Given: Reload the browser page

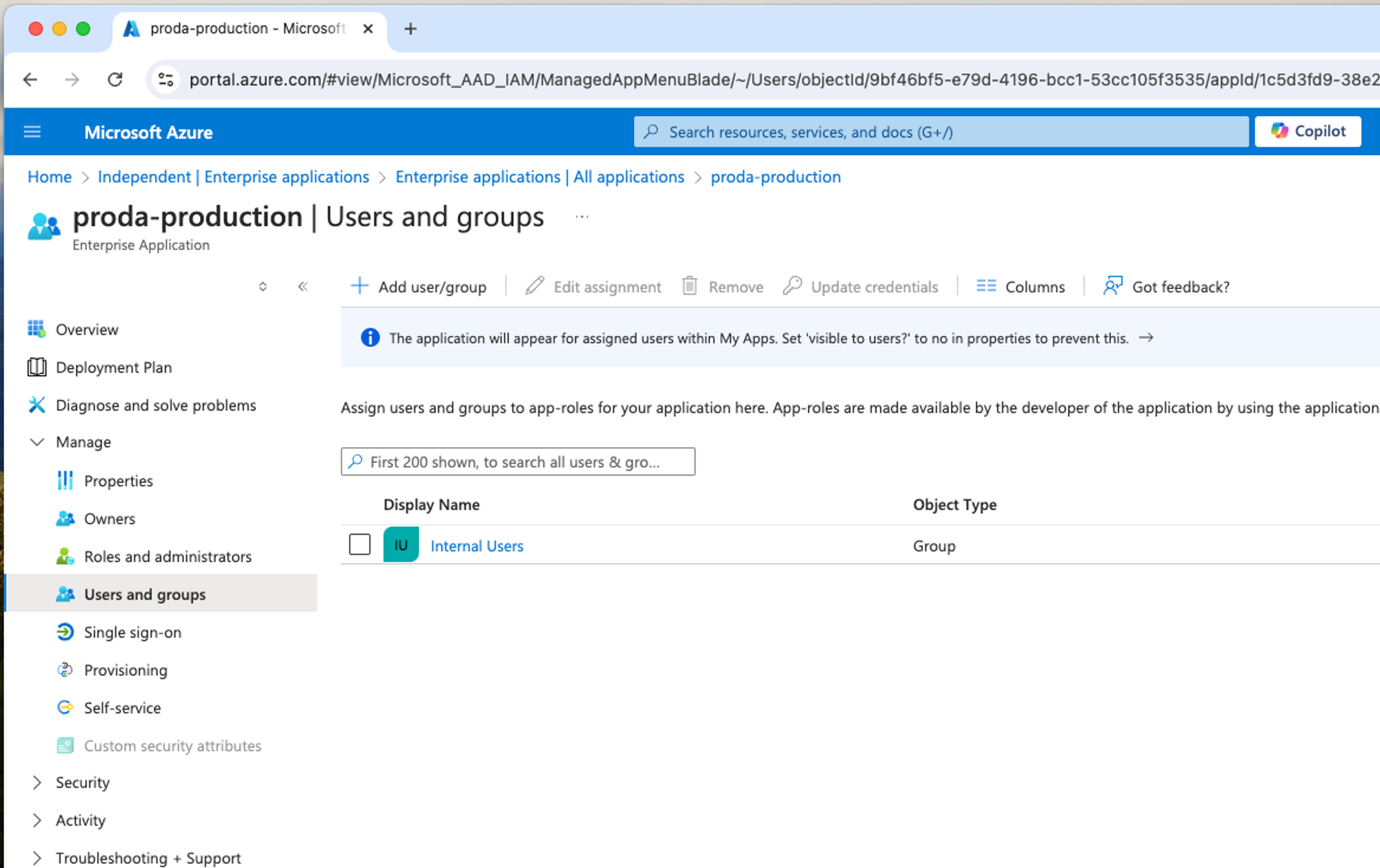Looking at the screenshot, I should (x=115, y=80).
